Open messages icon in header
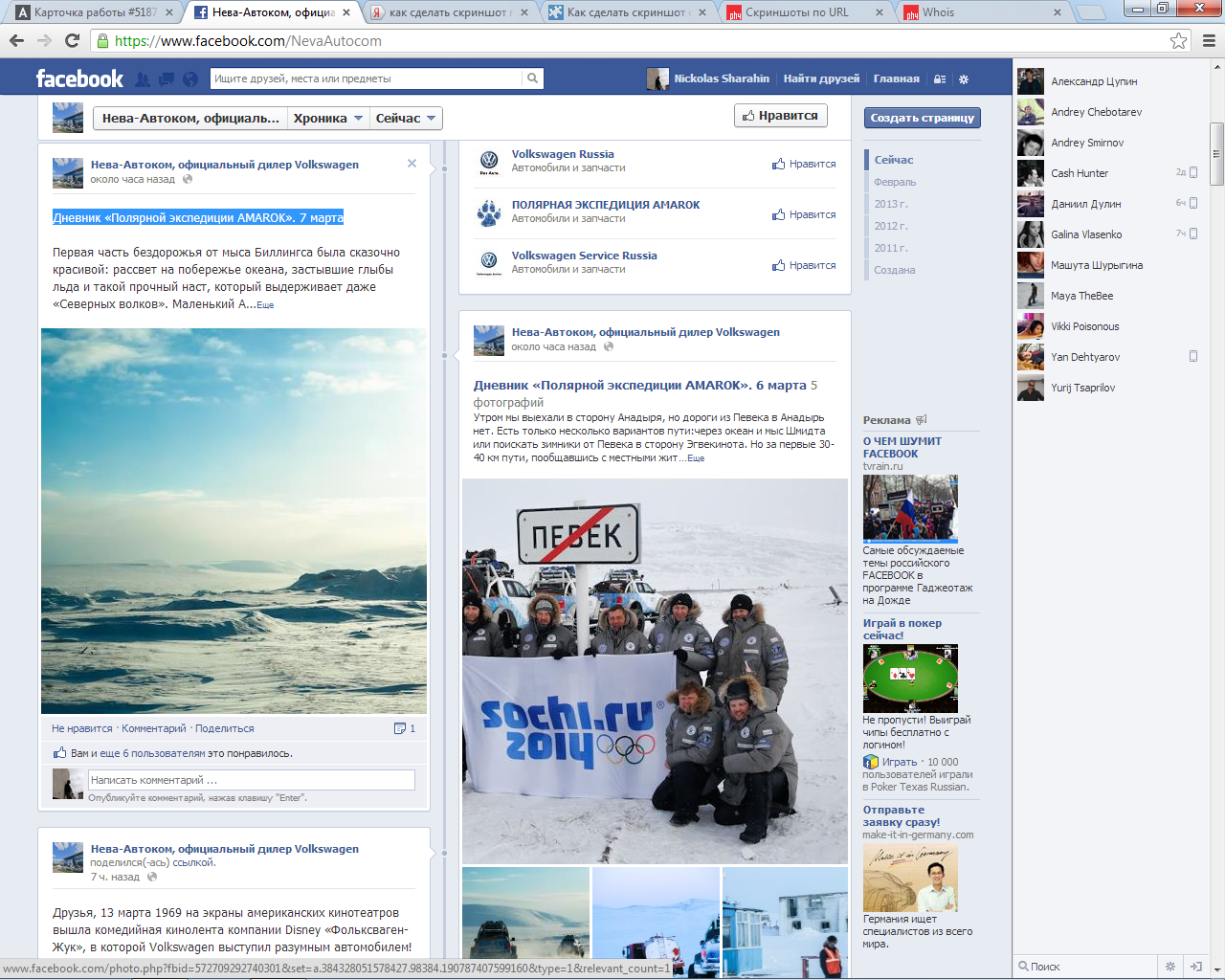The width and height of the screenshot is (1225, 980). 167,79
